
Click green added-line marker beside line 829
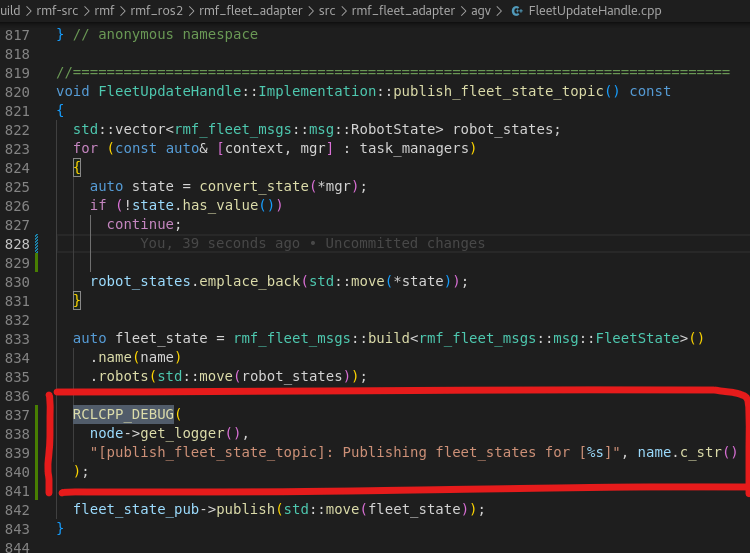[36, 263]
